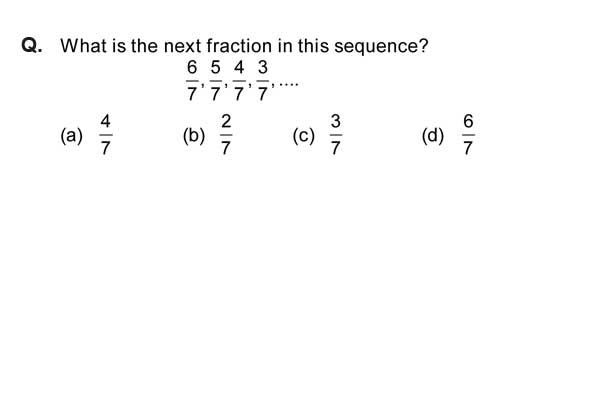The height and width of the screenshot is (400, 600).
Task: Click the 2/7 fraction beside option (b)
Action: [x=226, y=135]
